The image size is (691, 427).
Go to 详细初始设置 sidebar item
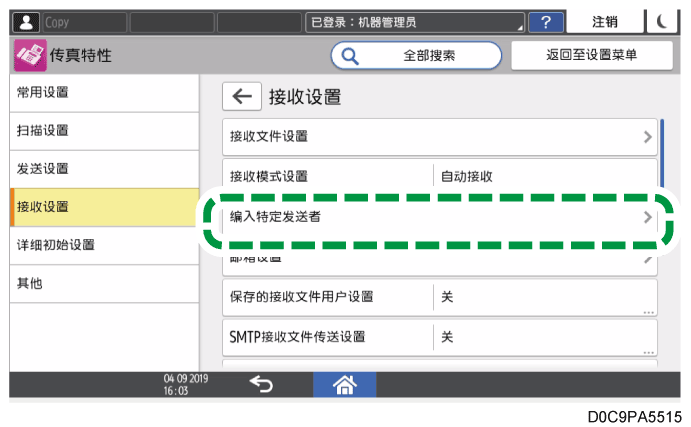100,245
